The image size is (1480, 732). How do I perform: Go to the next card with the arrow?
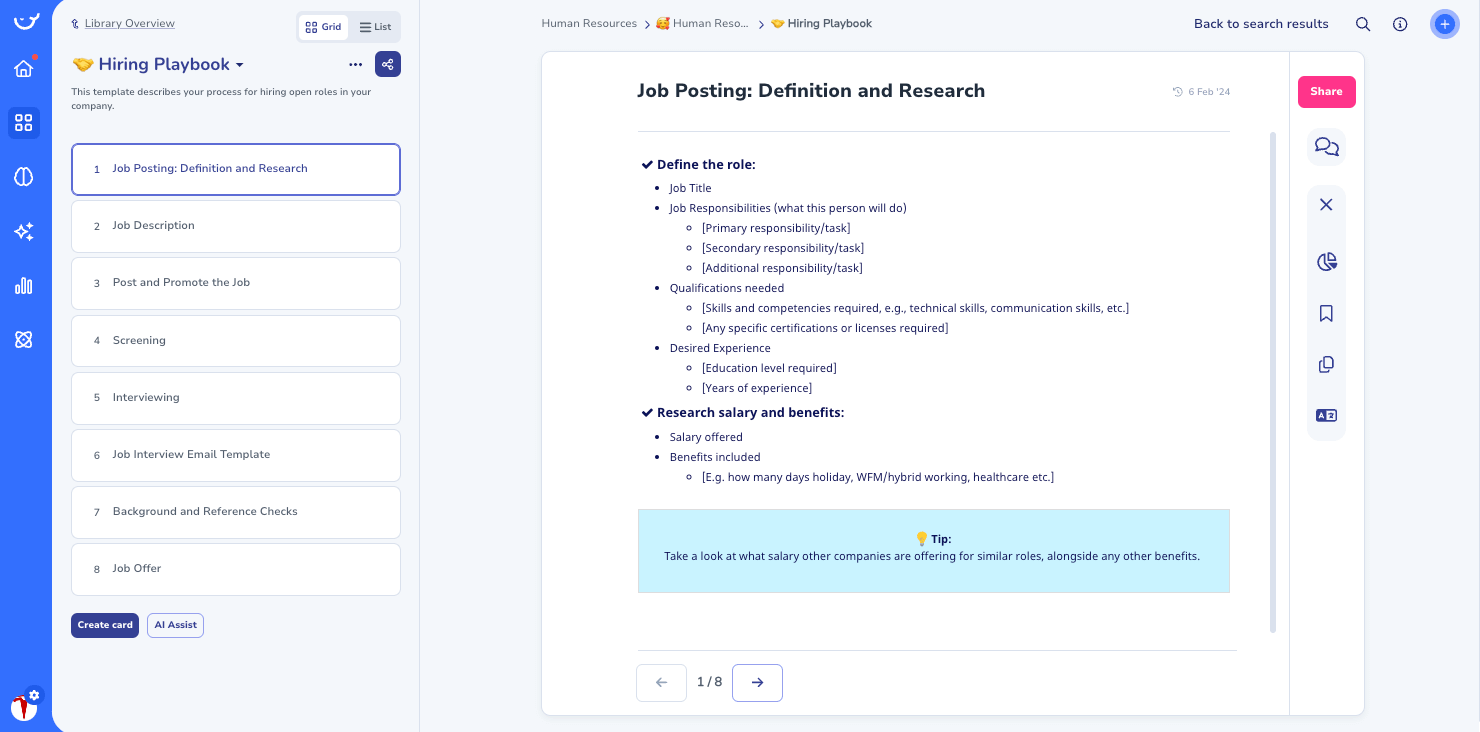pyautogui.click(x=757, y=683)
